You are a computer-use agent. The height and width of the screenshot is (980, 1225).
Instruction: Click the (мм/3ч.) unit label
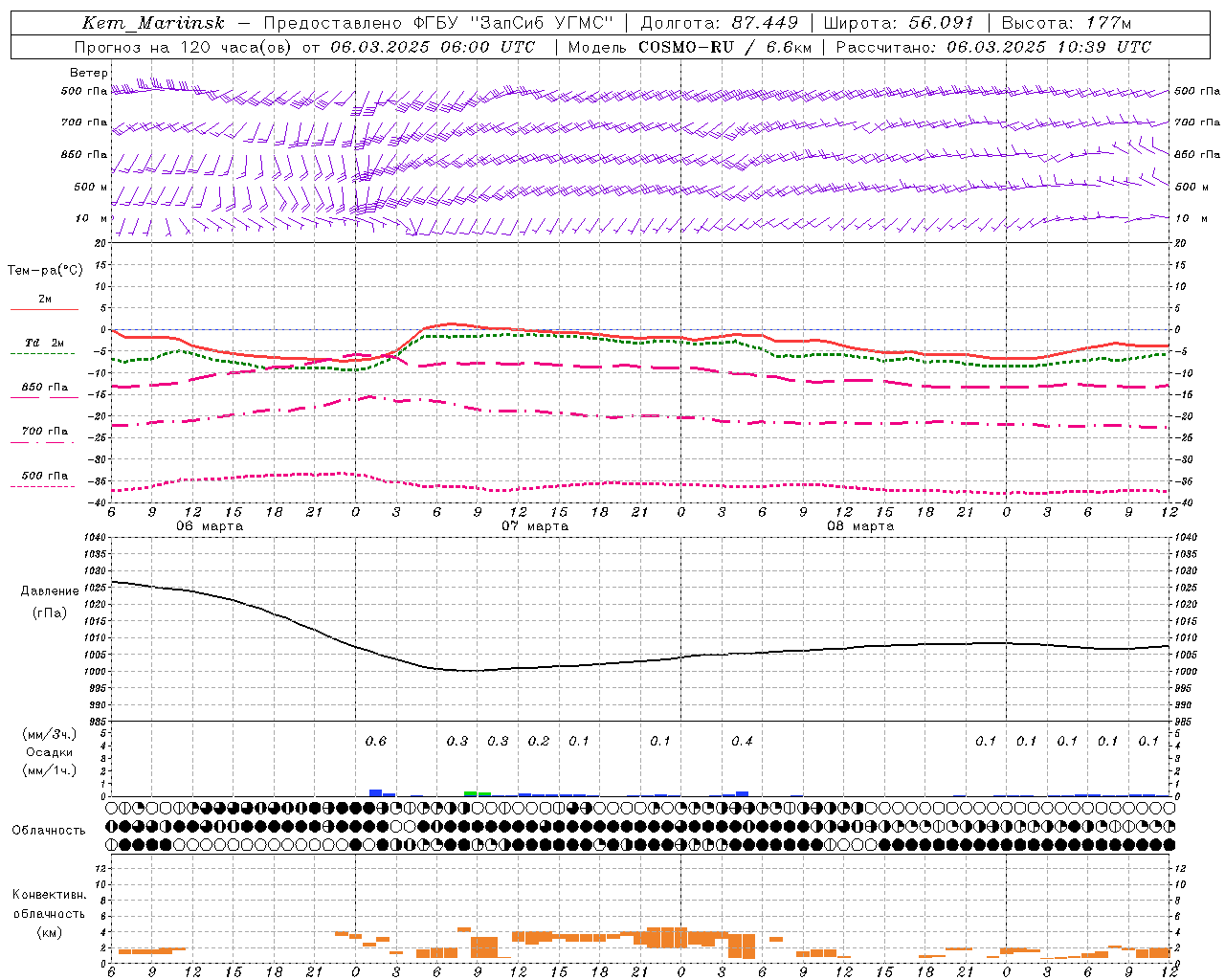[50, 734]
